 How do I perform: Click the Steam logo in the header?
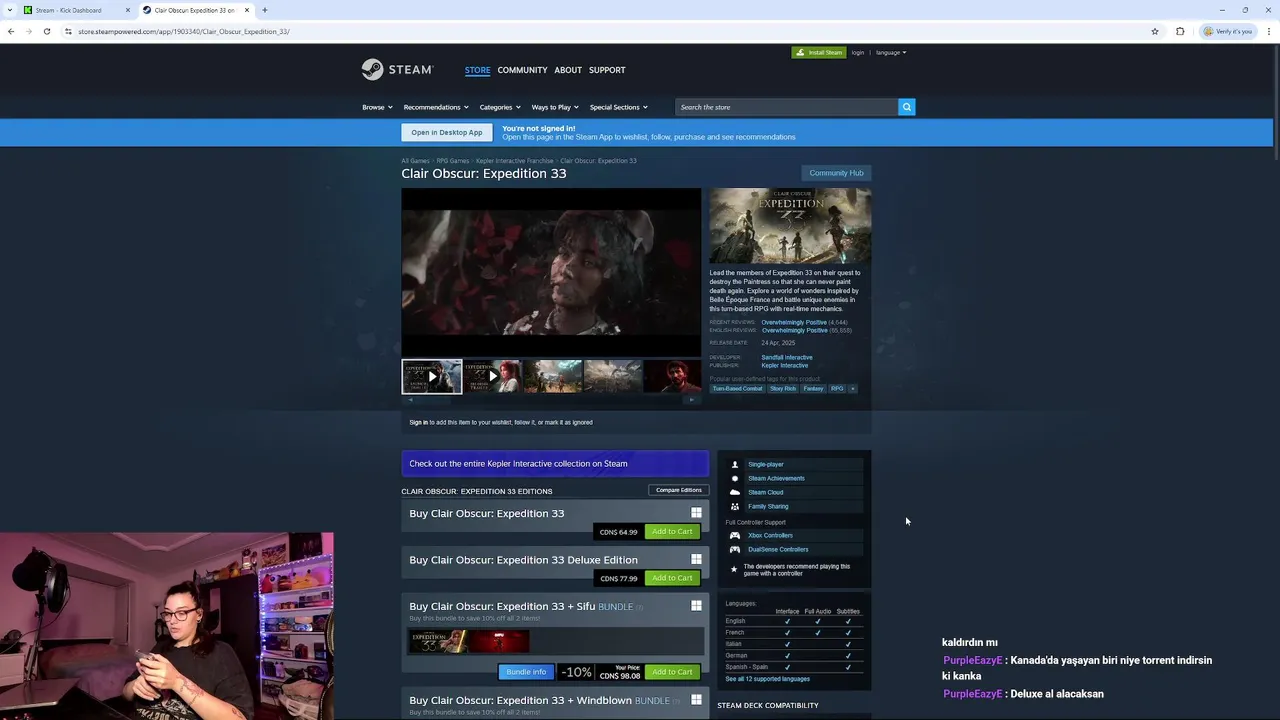(397, 69)
